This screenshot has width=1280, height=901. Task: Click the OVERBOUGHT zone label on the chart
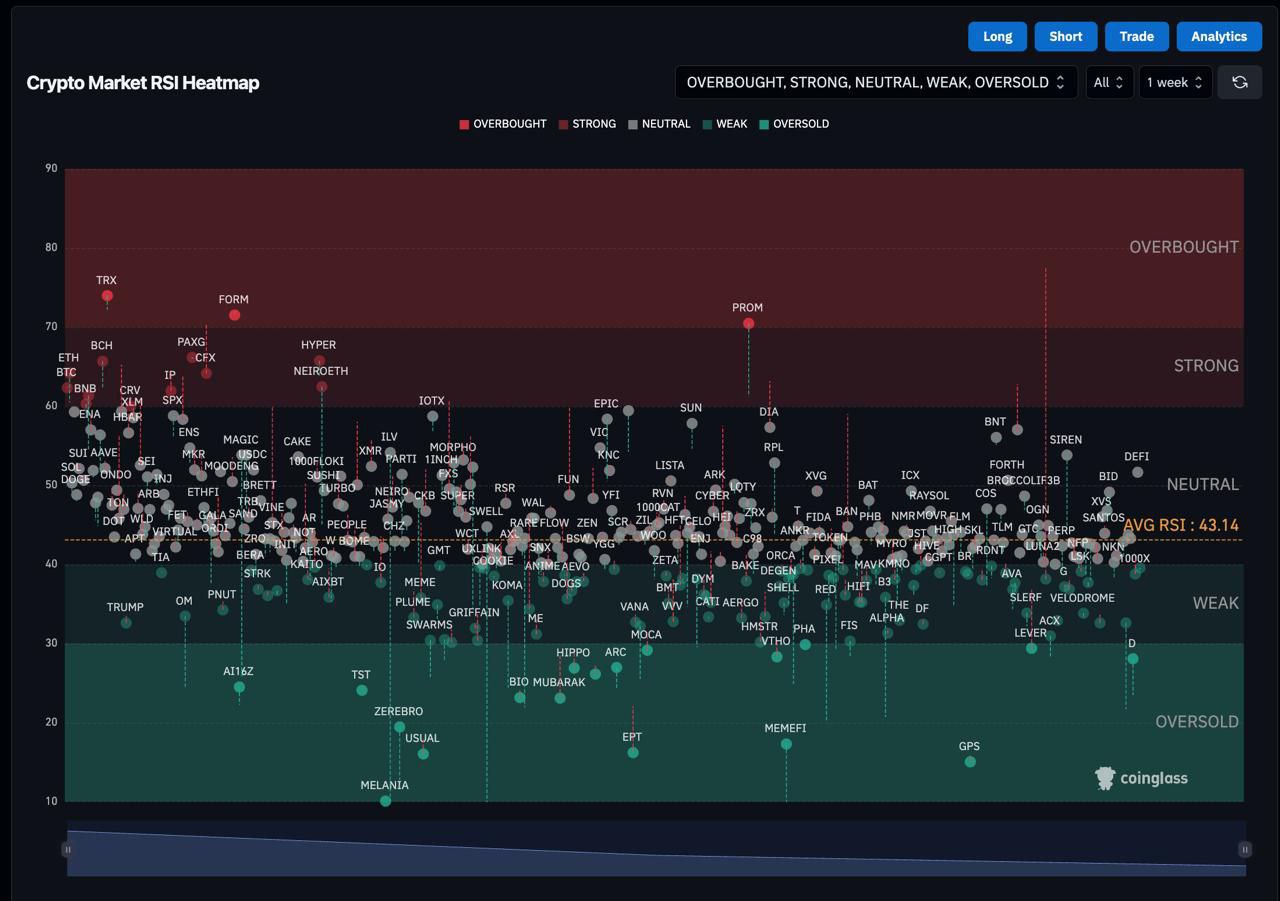[1184, 247]
